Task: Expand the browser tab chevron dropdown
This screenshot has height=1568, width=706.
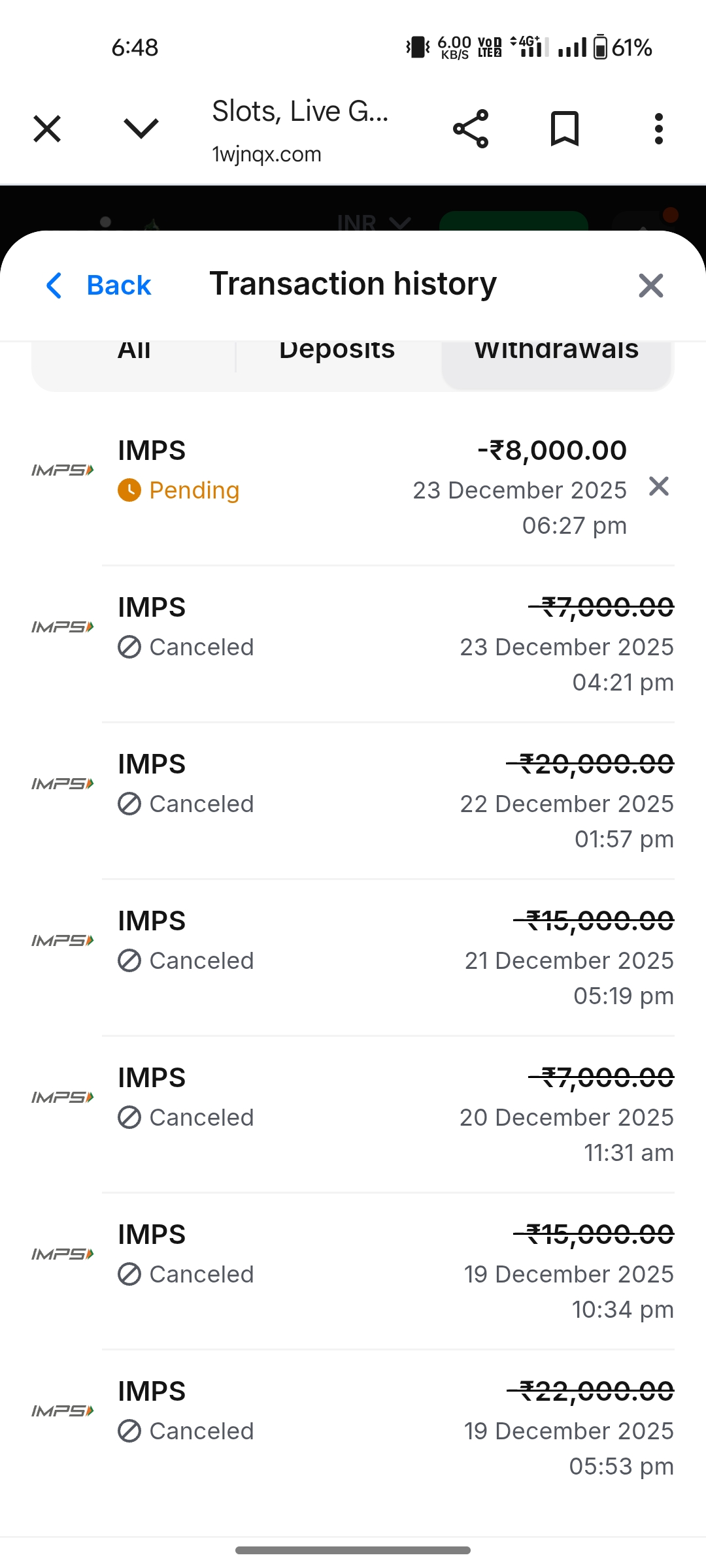Action: tap(141, 129)
